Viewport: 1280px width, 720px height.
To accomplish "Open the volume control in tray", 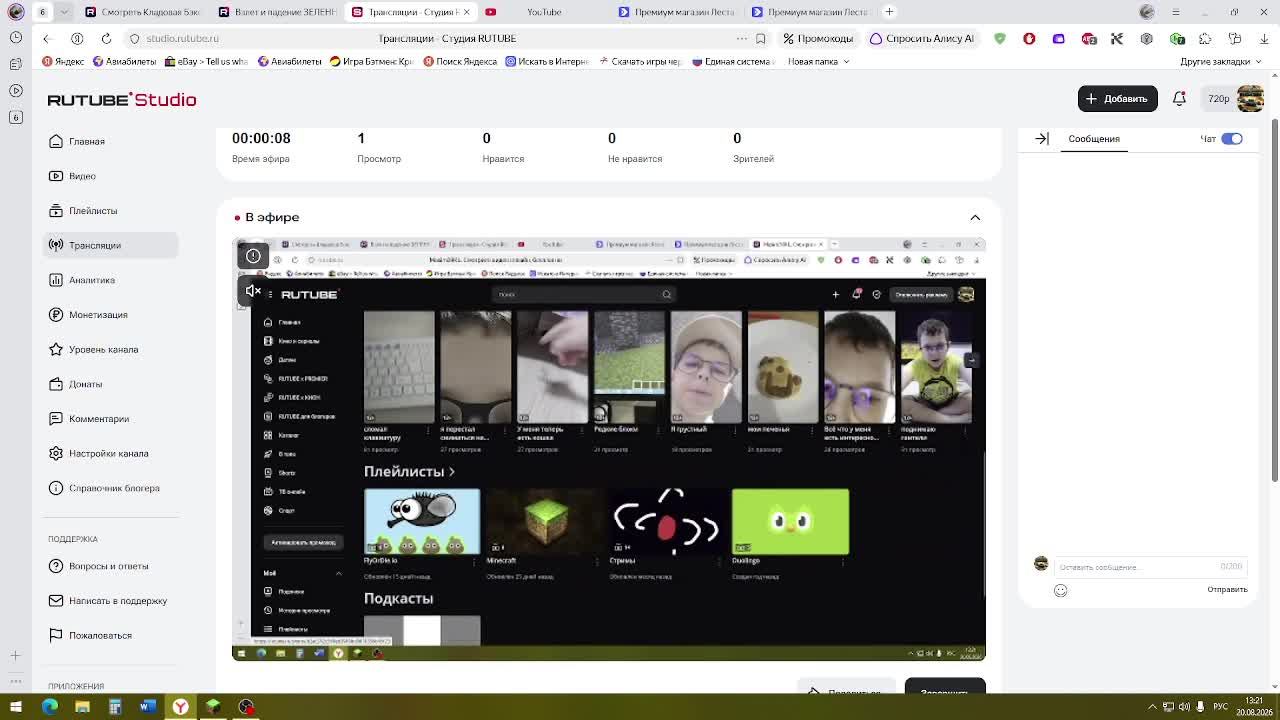I will coord(1184,707).
